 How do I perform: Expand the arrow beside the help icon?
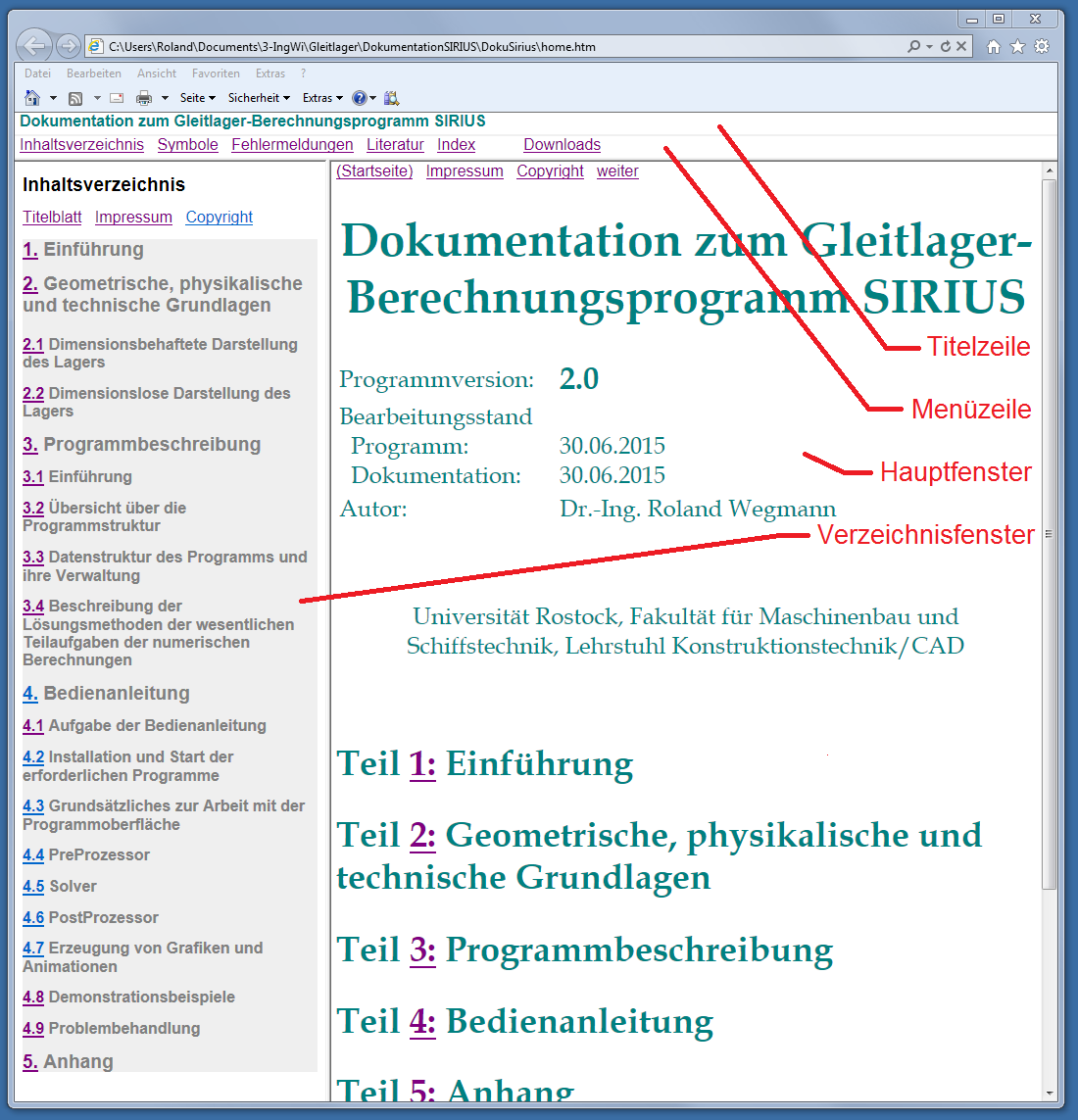[x=373, y=98]
